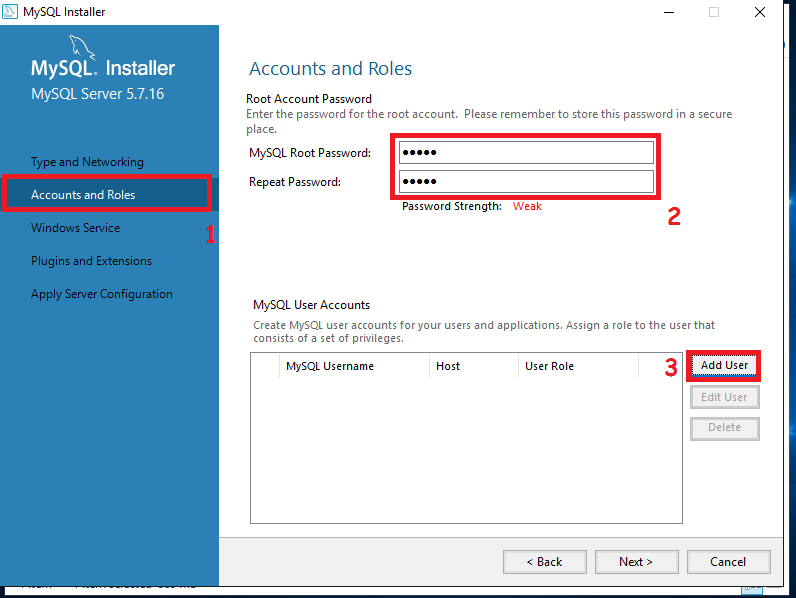Click the MySQL Installer title bar icon

[x=10, y=11]
